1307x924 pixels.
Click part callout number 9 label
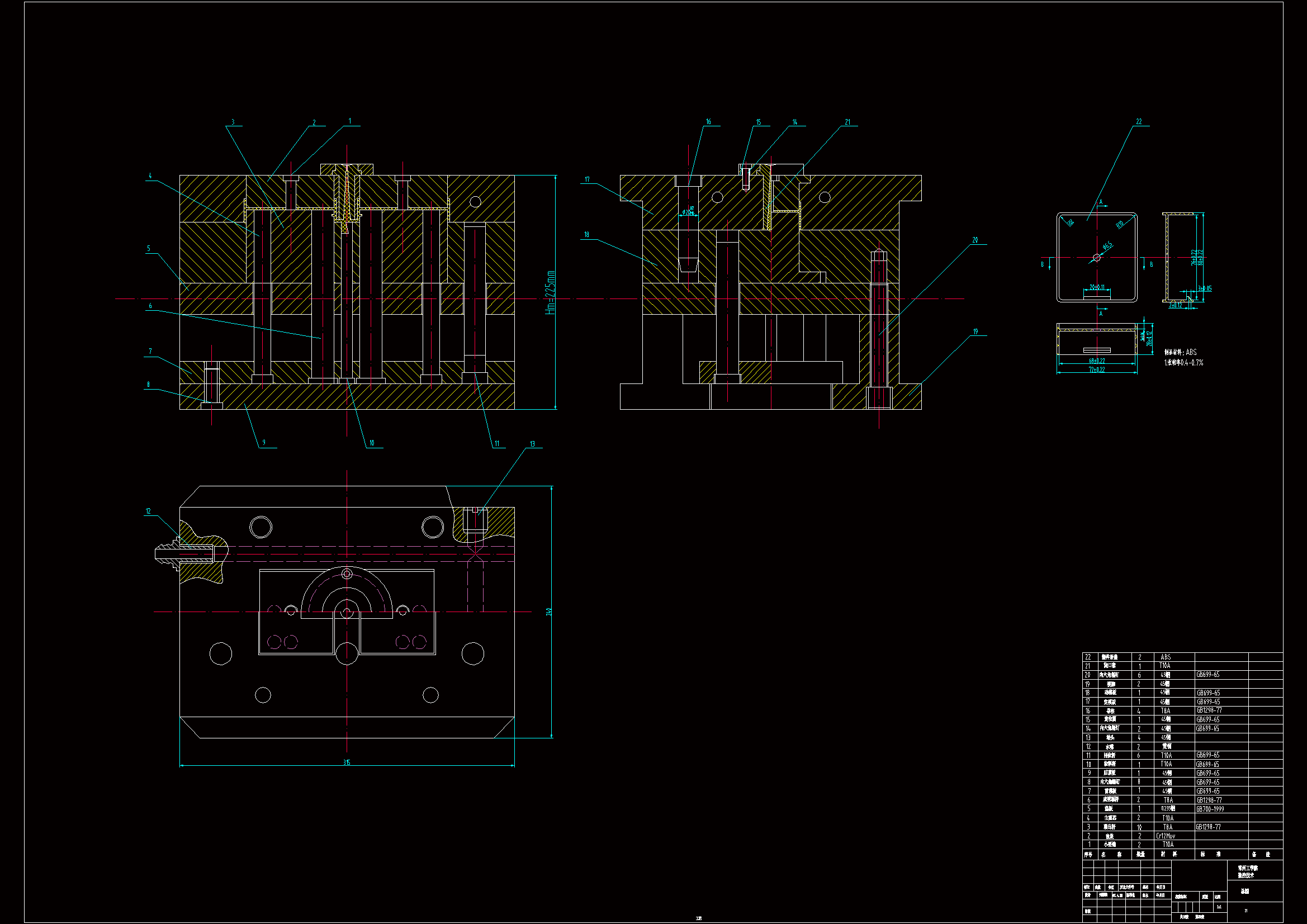[263, 442]
